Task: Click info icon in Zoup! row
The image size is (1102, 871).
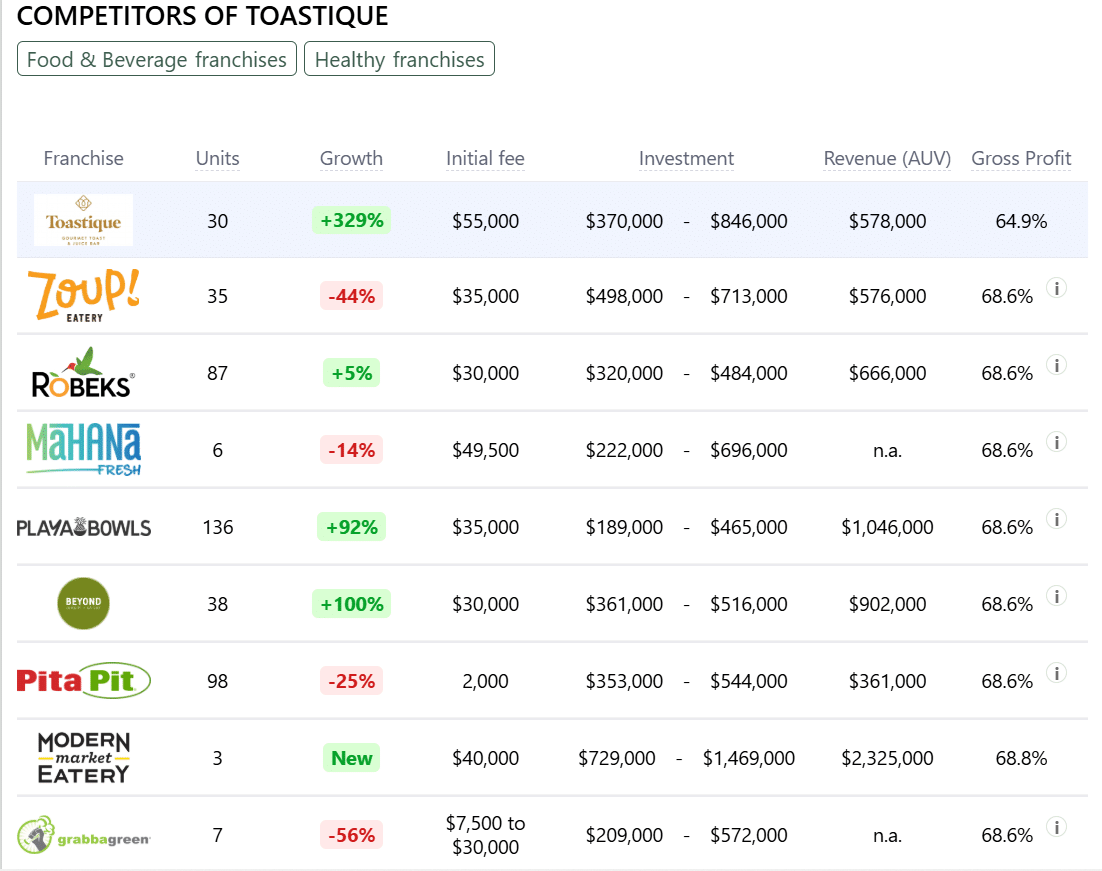Action: coord(1056,288)
